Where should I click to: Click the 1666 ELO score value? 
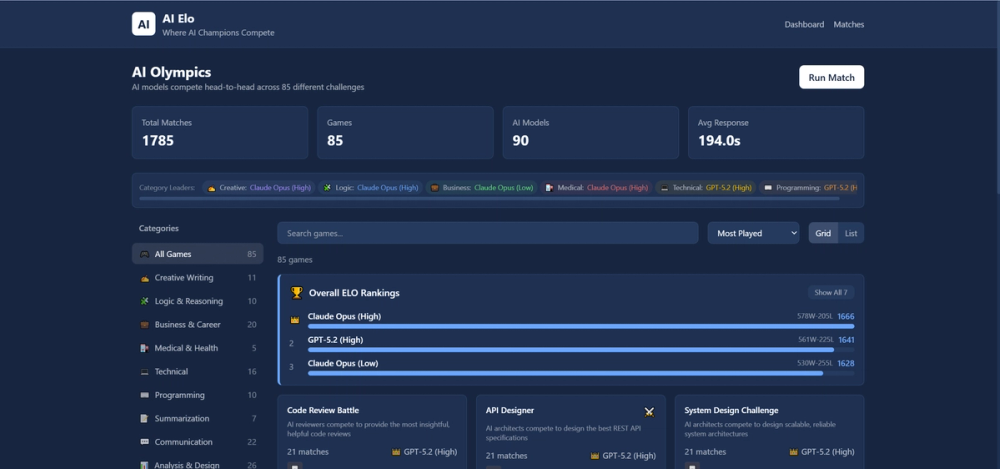coord(846,316)
